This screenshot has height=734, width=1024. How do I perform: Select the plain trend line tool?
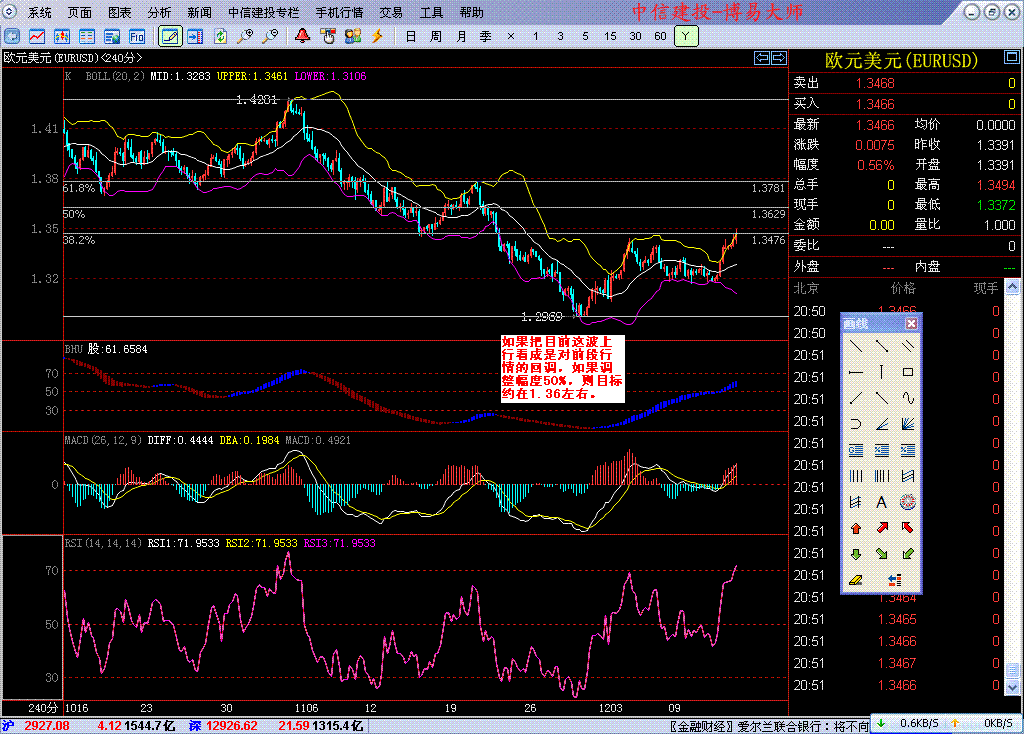856,346
